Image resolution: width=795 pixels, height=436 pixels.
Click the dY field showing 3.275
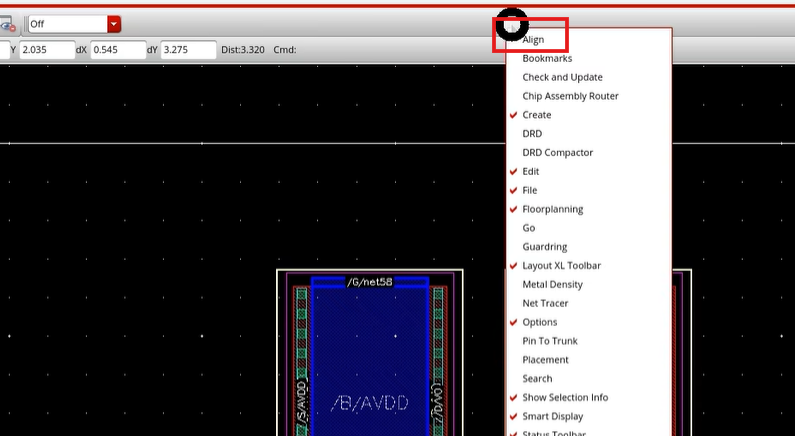coord(189,50)
